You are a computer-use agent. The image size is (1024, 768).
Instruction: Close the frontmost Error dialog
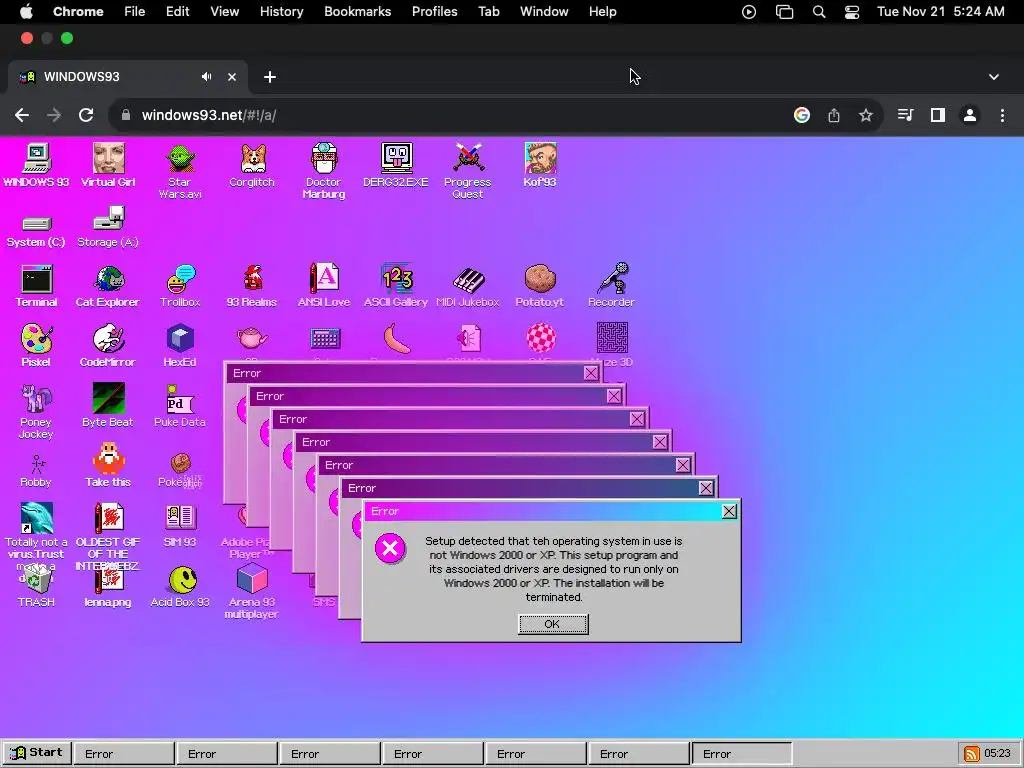click(729, 511)
